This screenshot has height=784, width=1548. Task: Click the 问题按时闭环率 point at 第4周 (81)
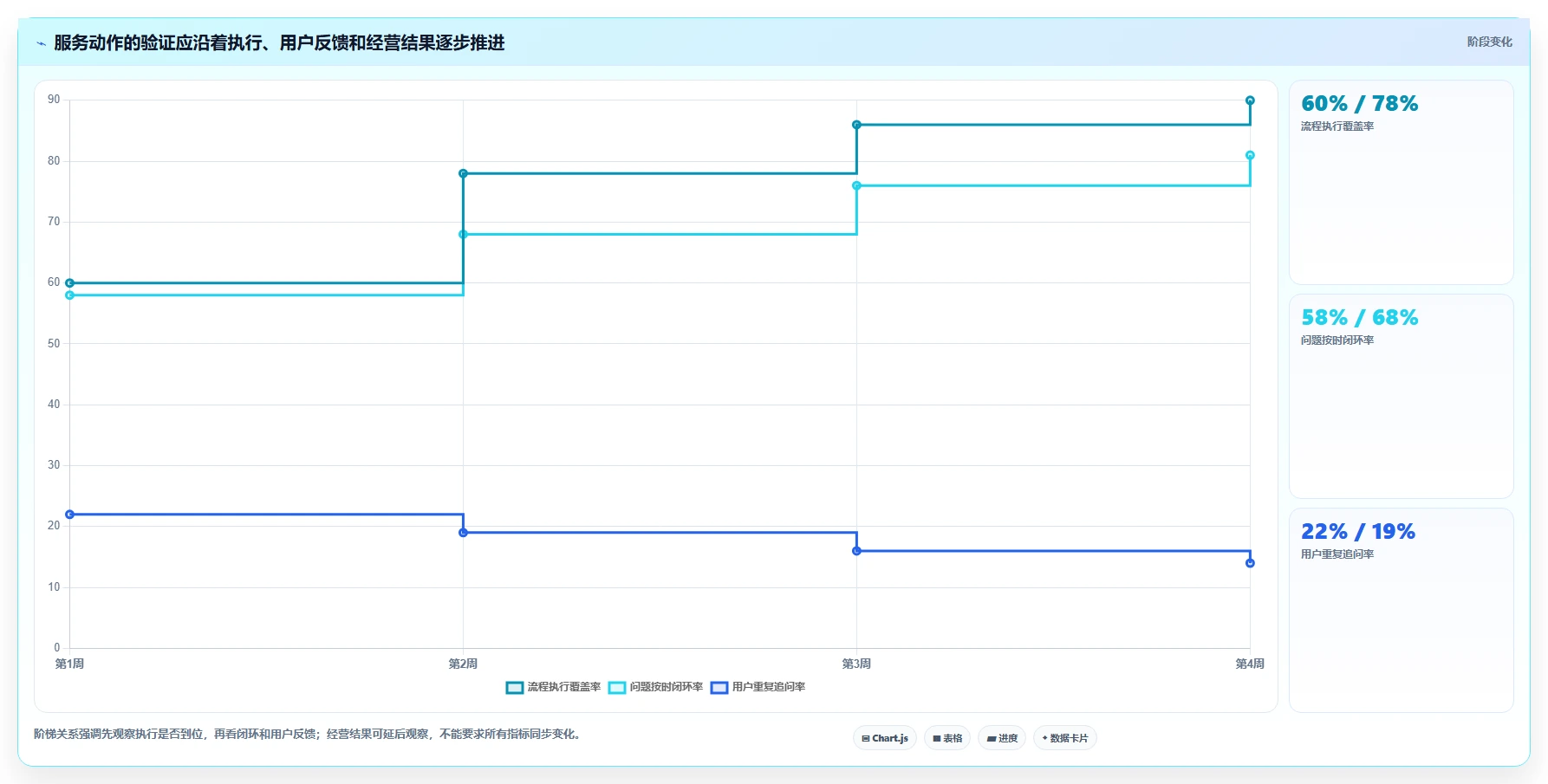tap(1250, 155)
